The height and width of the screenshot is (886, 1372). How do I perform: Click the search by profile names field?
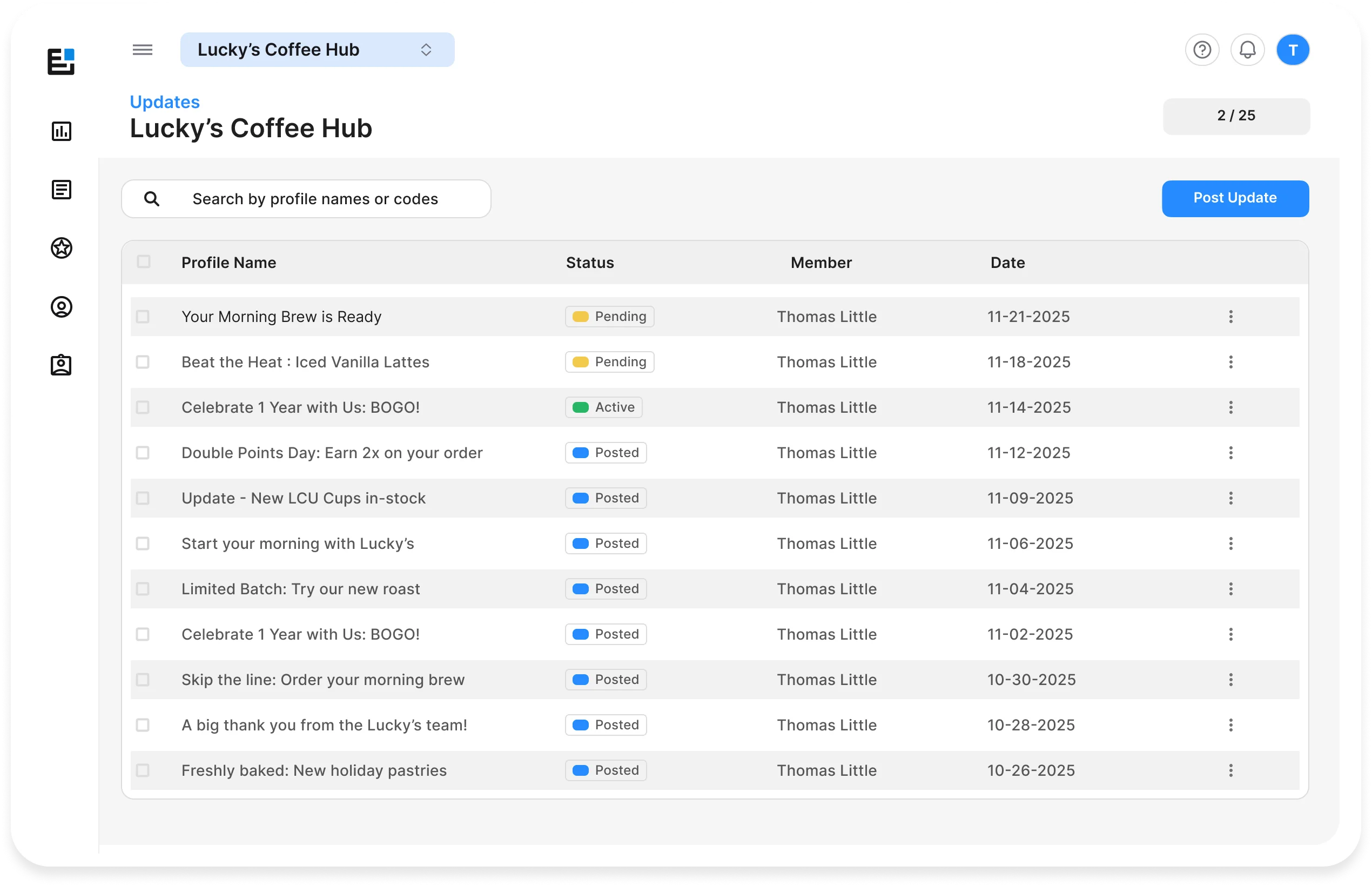point(306,199)
